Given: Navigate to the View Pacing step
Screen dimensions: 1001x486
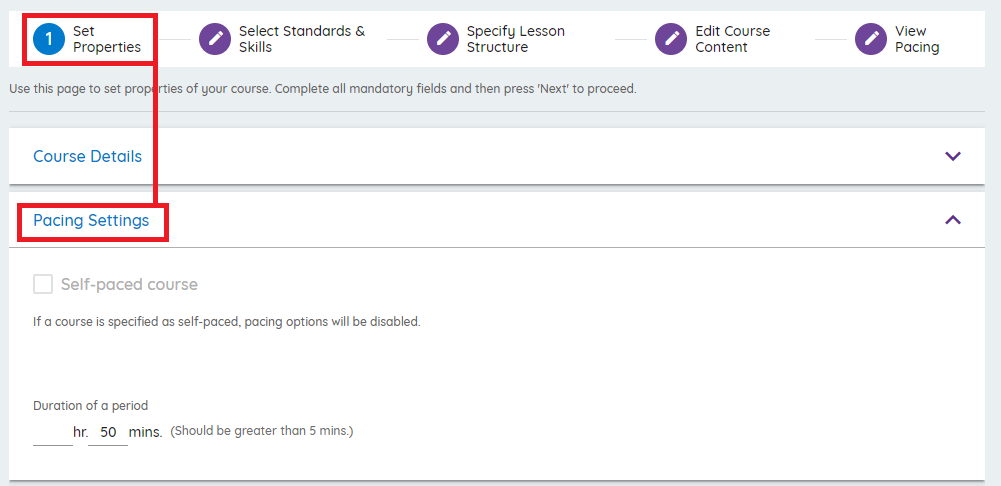Looking at the screenshot, I should pos(916,39).
